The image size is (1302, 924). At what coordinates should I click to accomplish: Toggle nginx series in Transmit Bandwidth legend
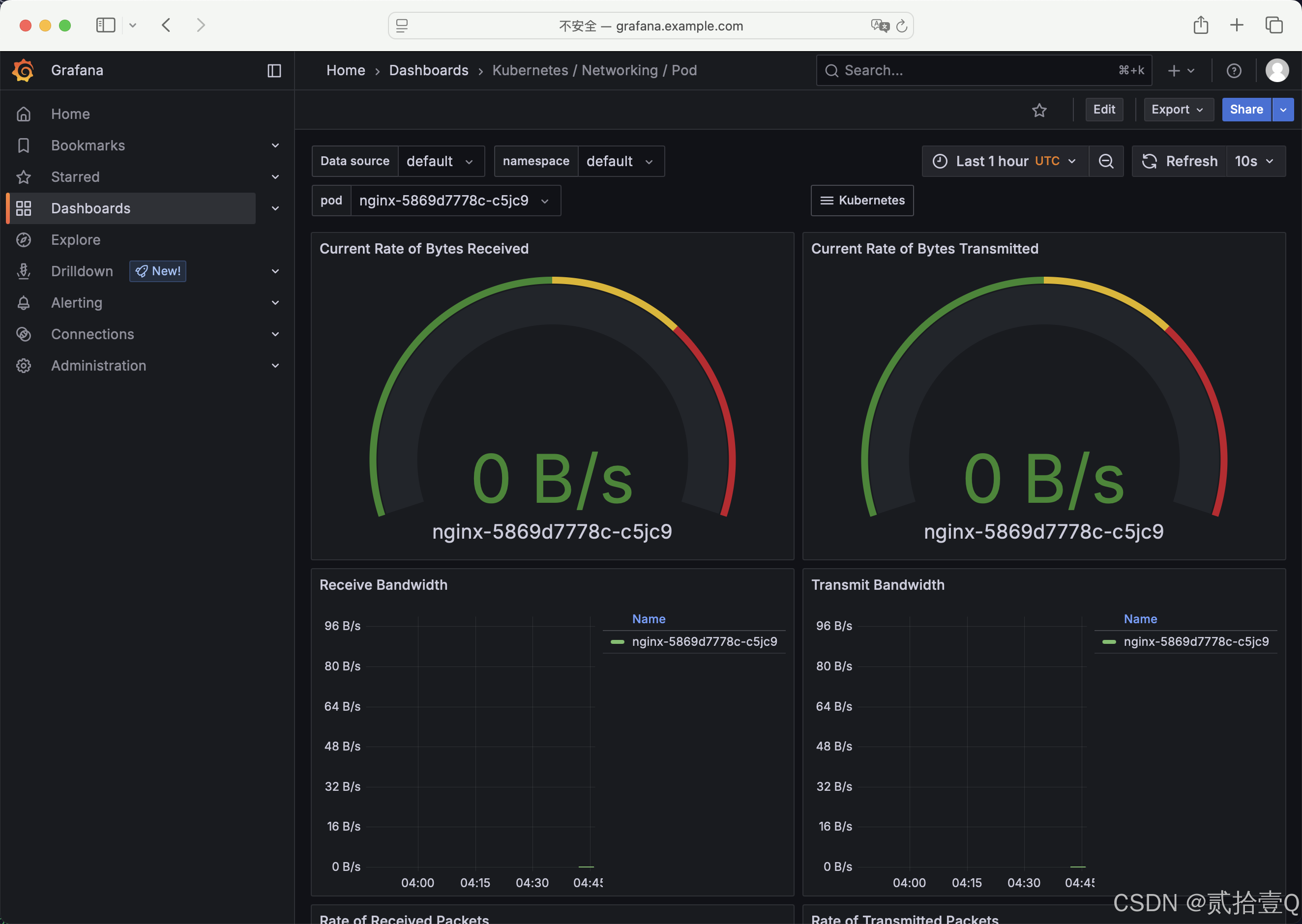pos(1196,641)
